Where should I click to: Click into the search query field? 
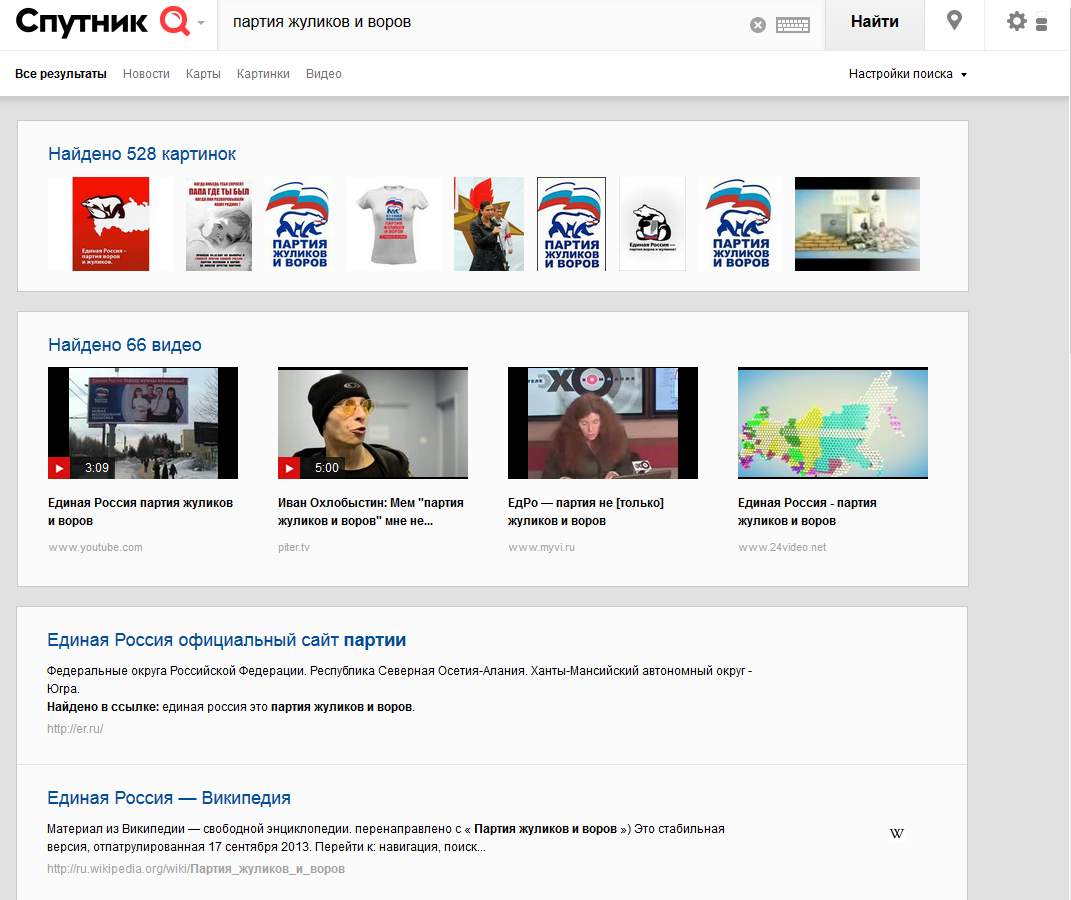(x=485, y=23)
